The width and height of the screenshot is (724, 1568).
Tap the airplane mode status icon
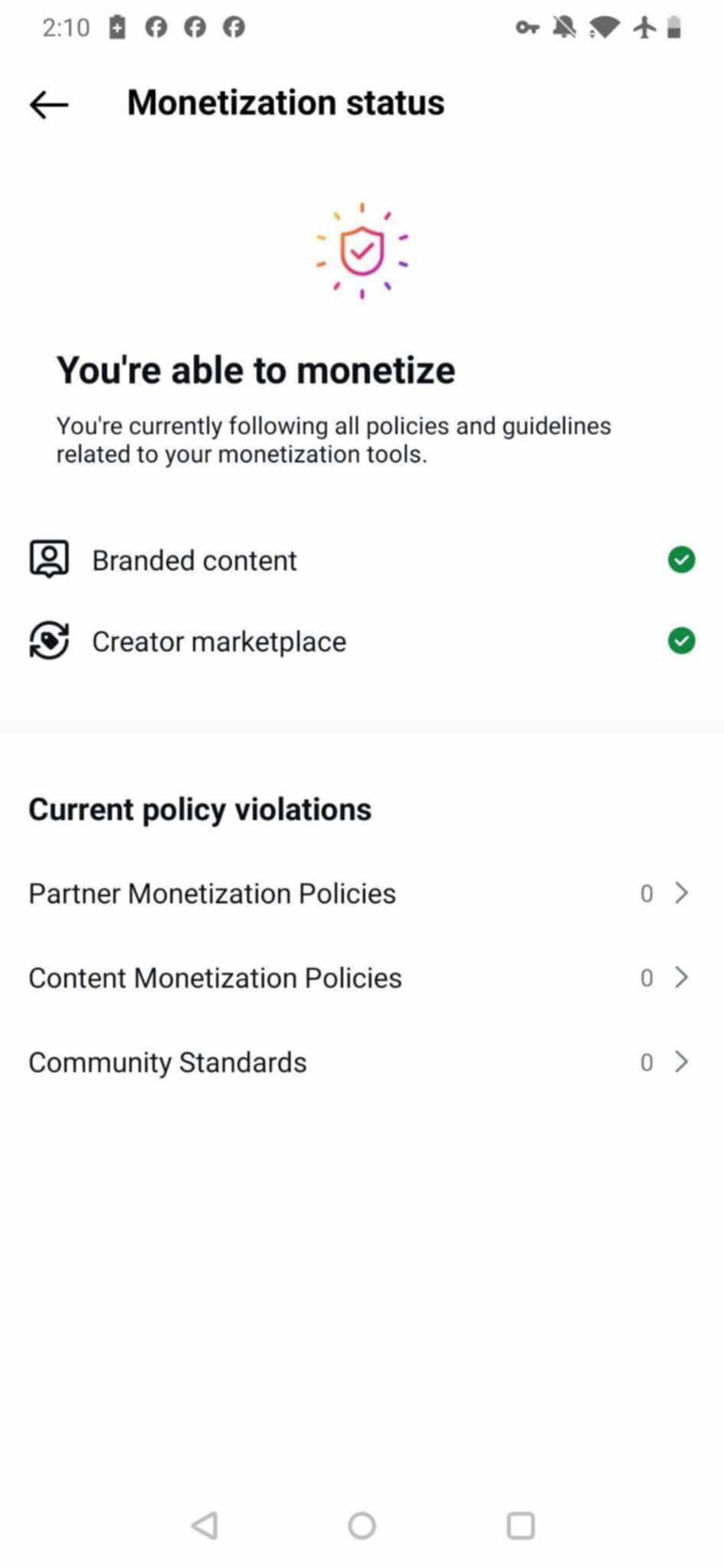pos(644,28)
